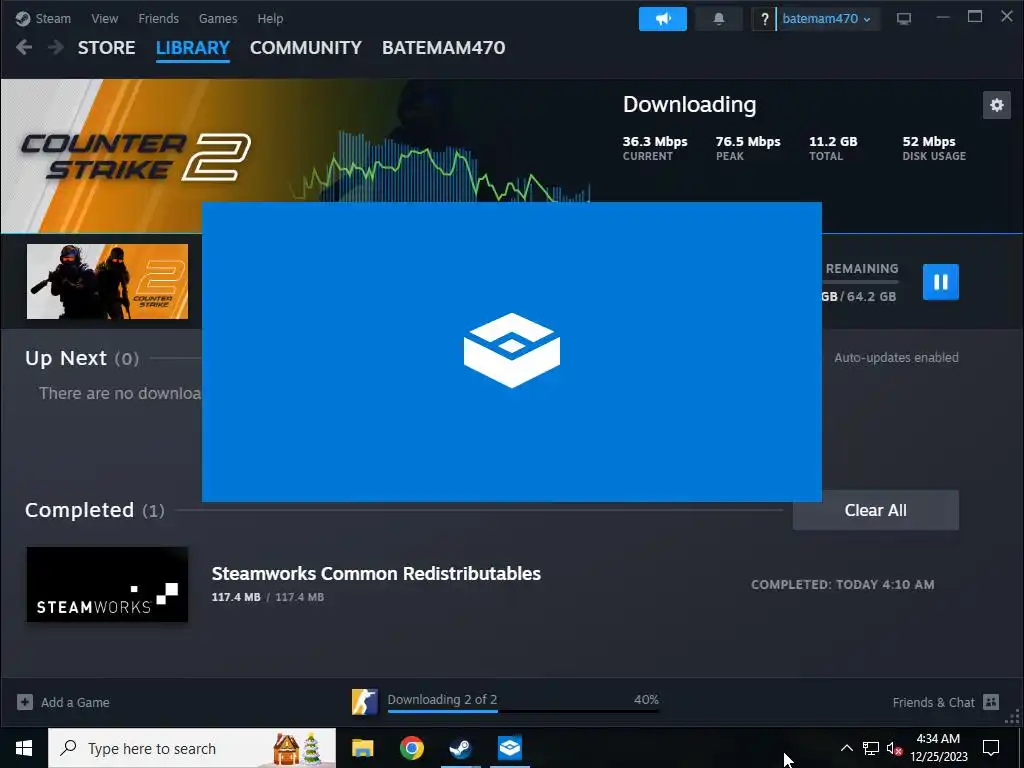Open the View menu
1024x768 pixels.
coord(104,18)
